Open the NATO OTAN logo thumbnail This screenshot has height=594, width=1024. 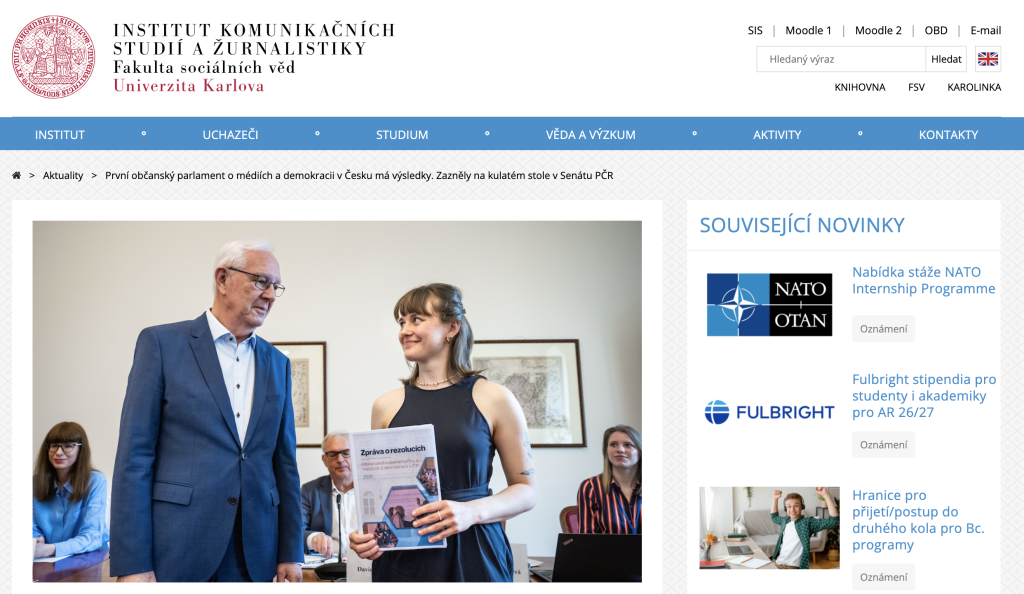pos(769,305)
